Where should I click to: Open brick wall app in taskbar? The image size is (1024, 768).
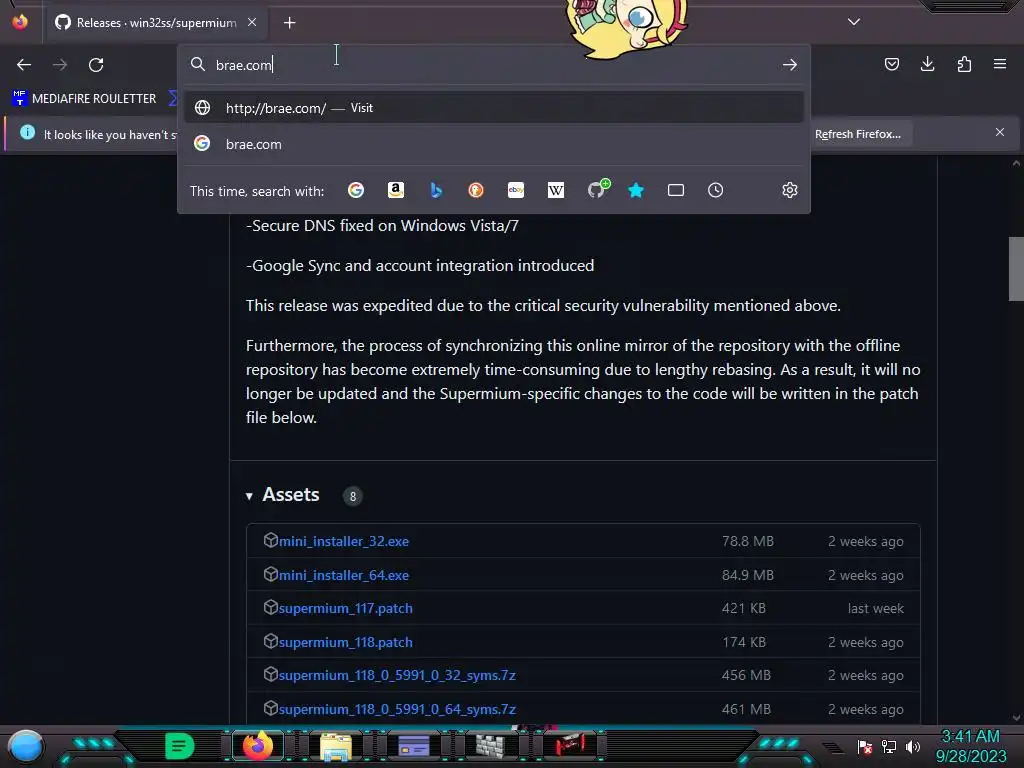(490, 746)
